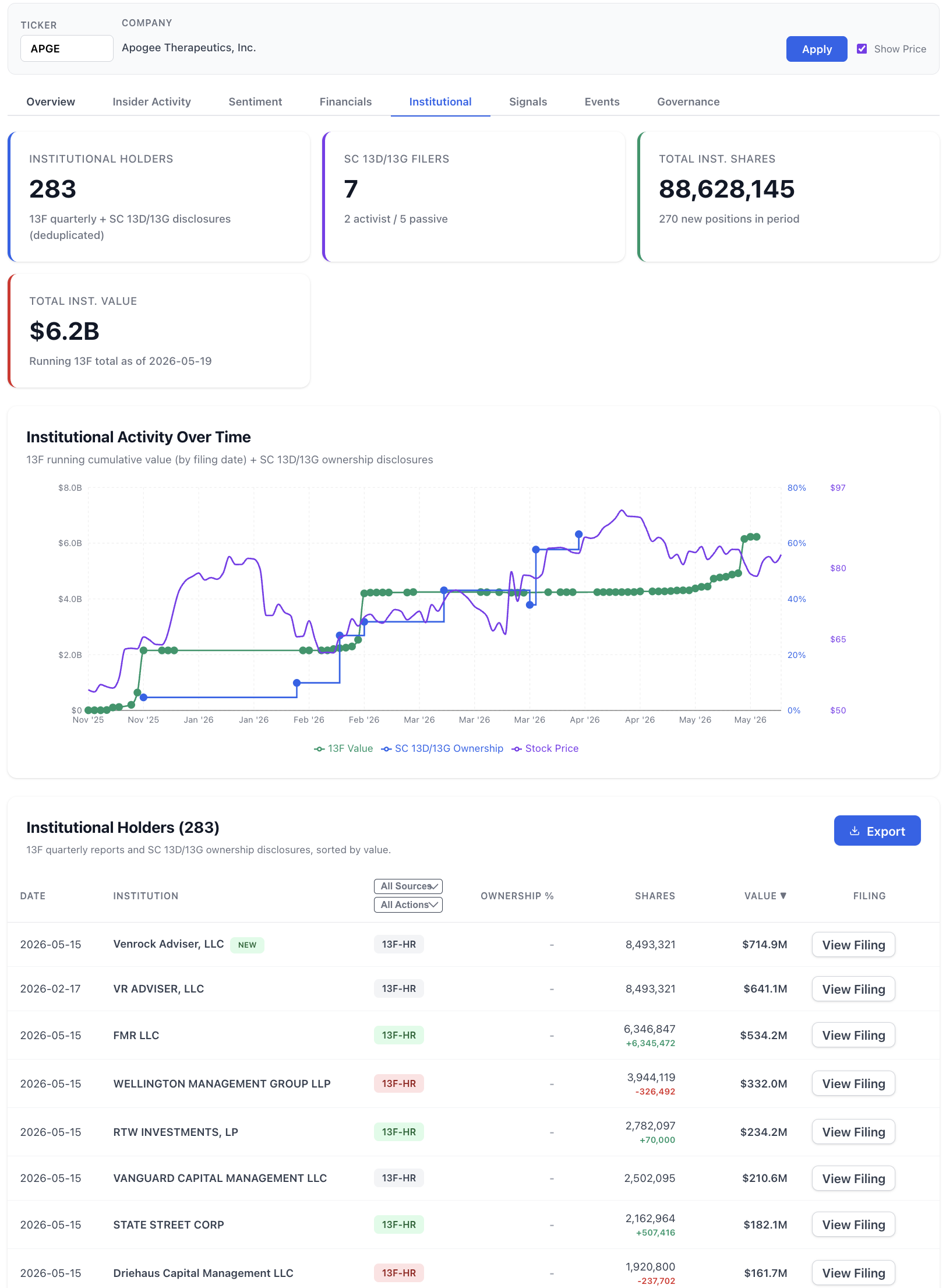Viewport: 946px width, 1288px height.
Task: Click the last green 13F data point
Action: (x=757, y=537)
